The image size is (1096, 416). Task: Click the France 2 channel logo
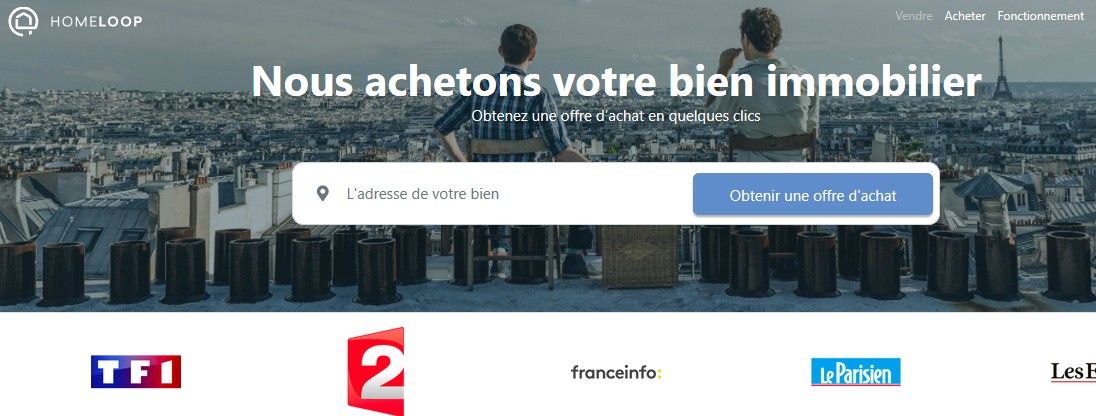[375, 371]
